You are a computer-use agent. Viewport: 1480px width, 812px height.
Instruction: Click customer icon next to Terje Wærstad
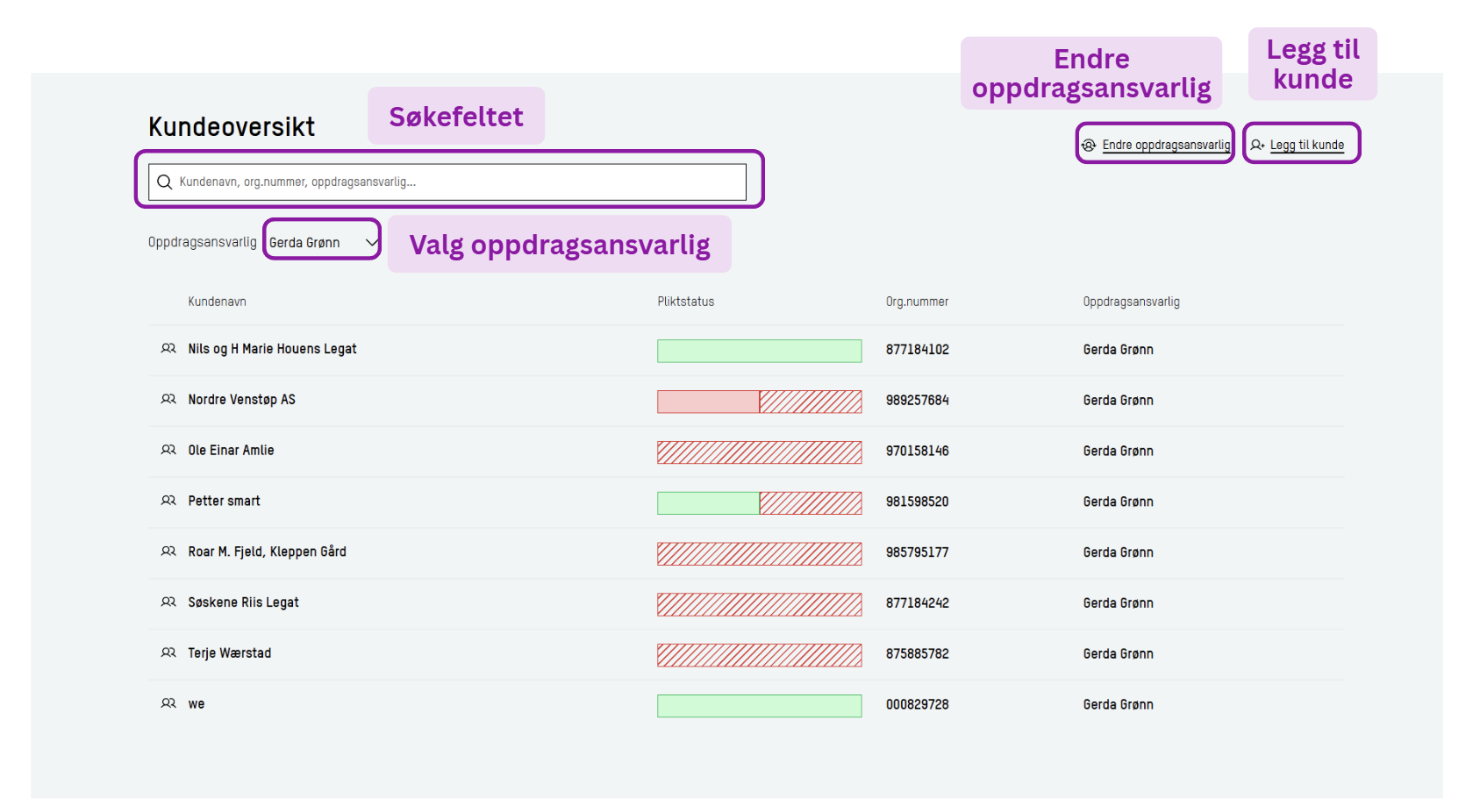168,653
